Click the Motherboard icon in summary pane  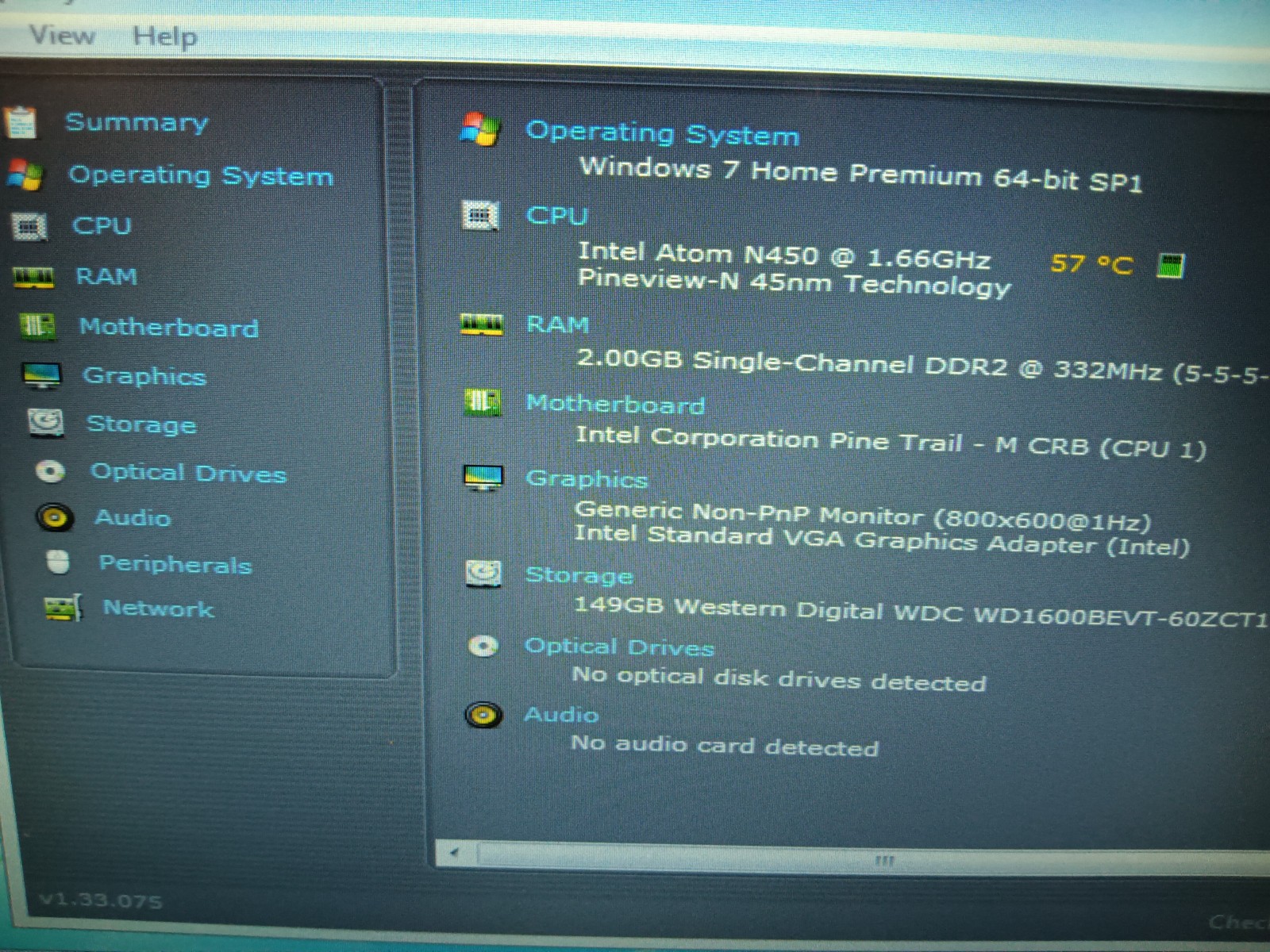point(482,403)
